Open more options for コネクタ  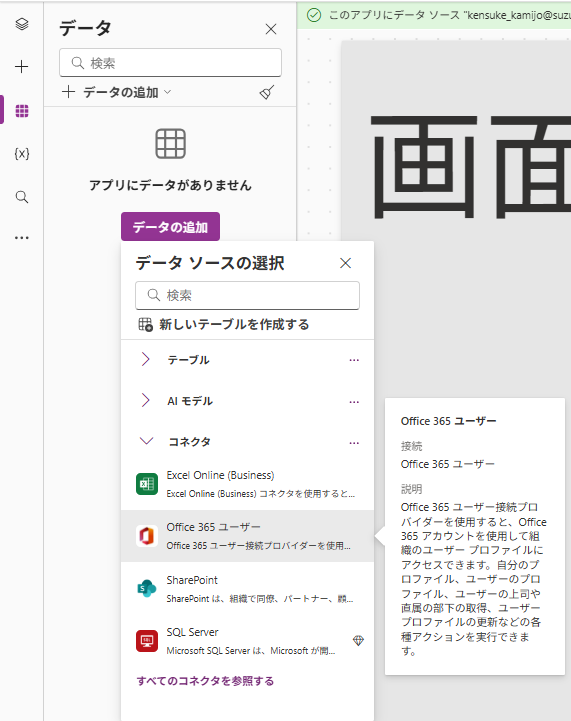click(x=354, y=443)
